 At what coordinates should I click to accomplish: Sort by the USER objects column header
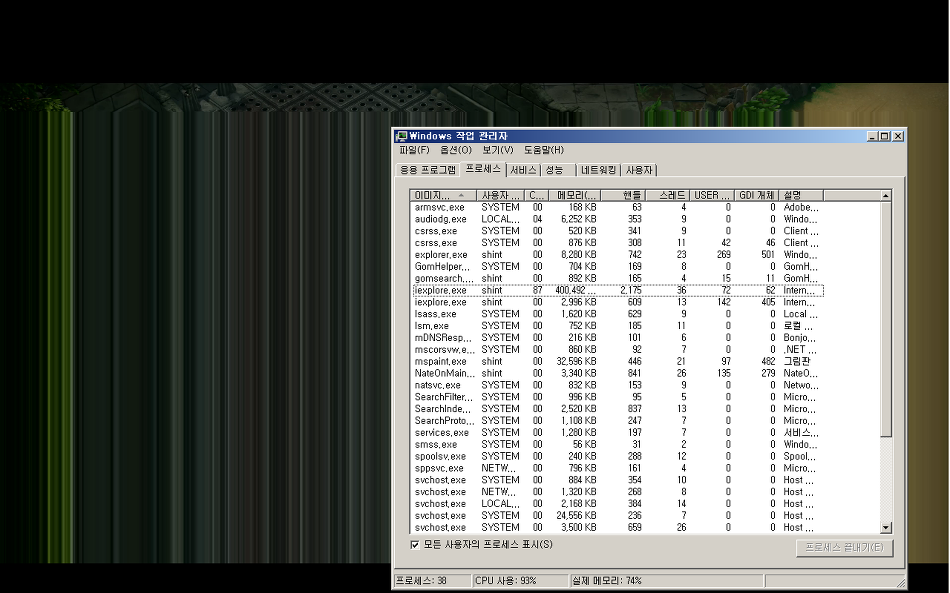click(x=712, y=195)
